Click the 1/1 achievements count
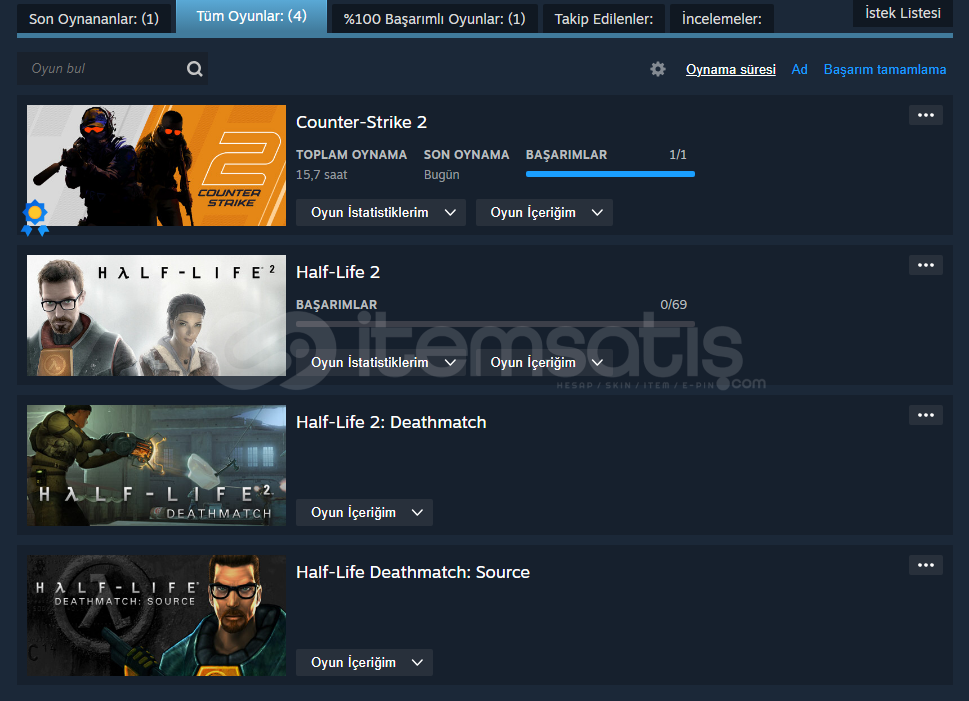Screen dimensions: 969x701 [x=678, y=155]
